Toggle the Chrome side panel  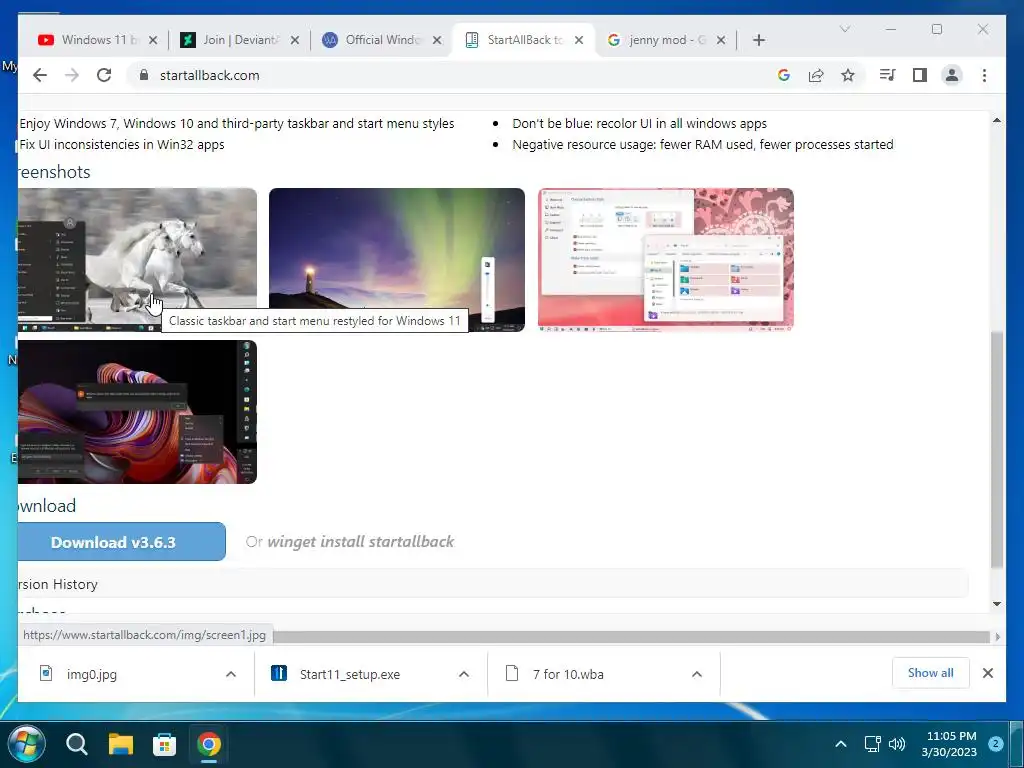tap(920, 75)
